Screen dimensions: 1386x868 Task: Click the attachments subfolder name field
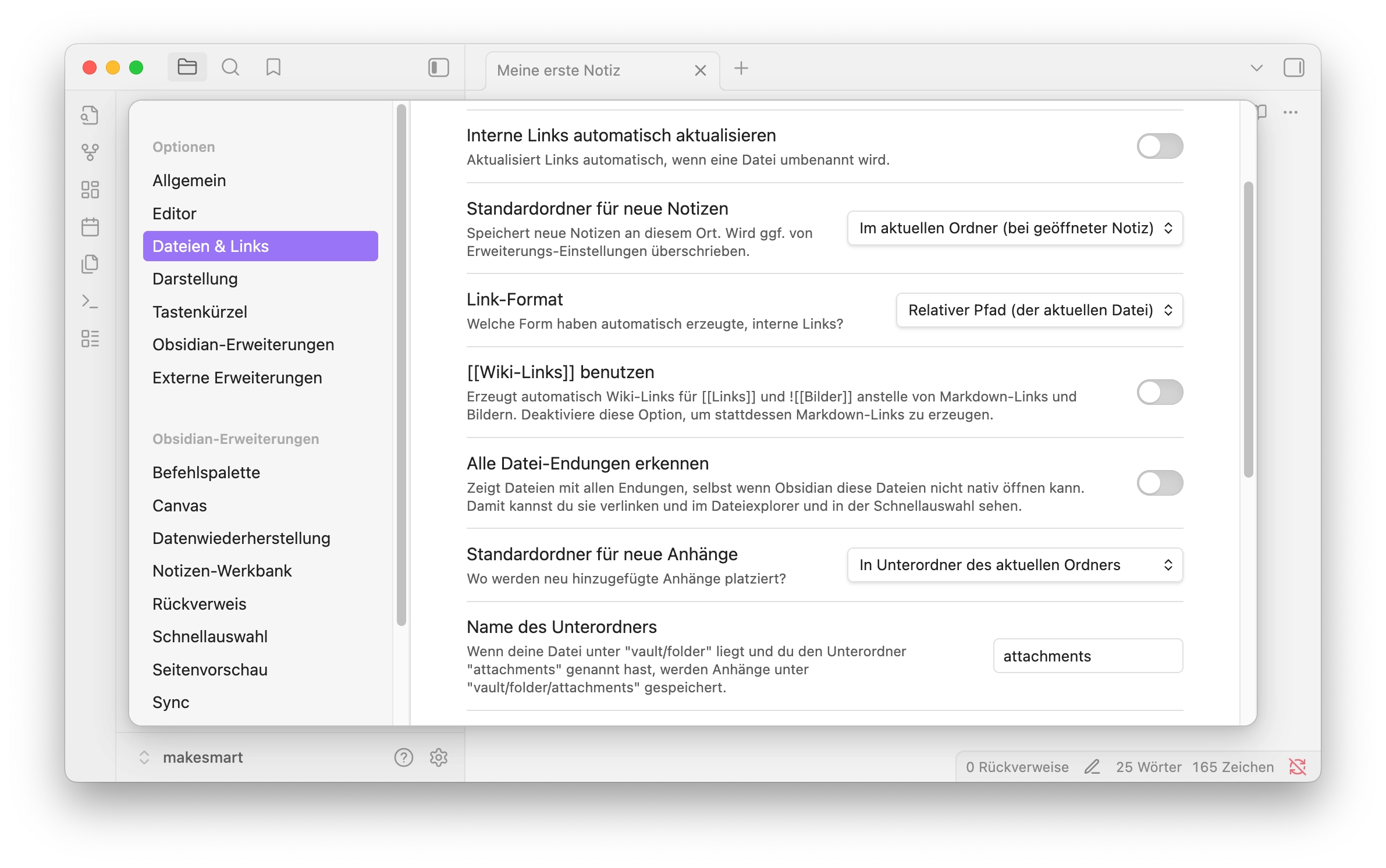coord(1087,656)
